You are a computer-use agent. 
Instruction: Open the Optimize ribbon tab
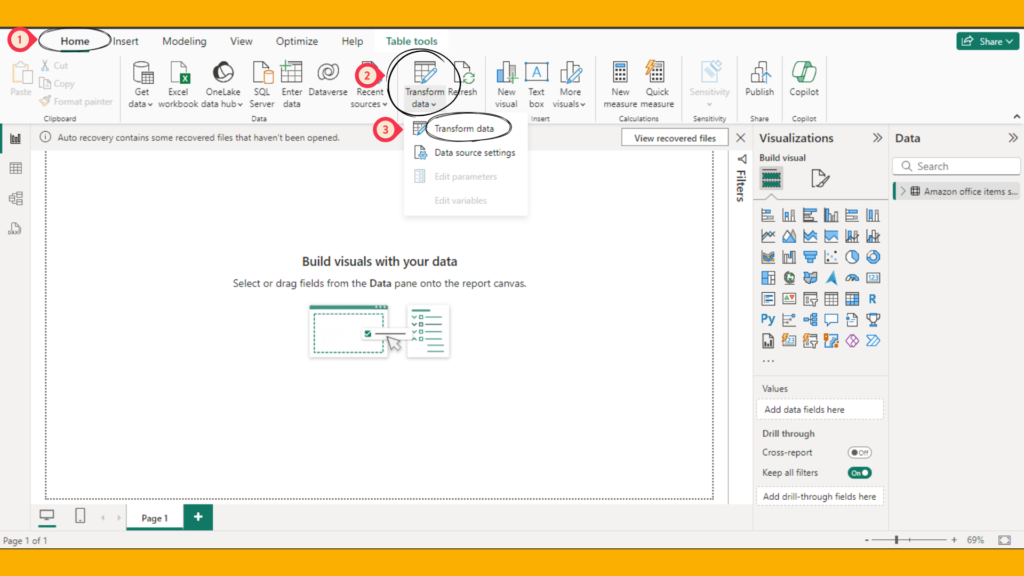click(296, 41)
